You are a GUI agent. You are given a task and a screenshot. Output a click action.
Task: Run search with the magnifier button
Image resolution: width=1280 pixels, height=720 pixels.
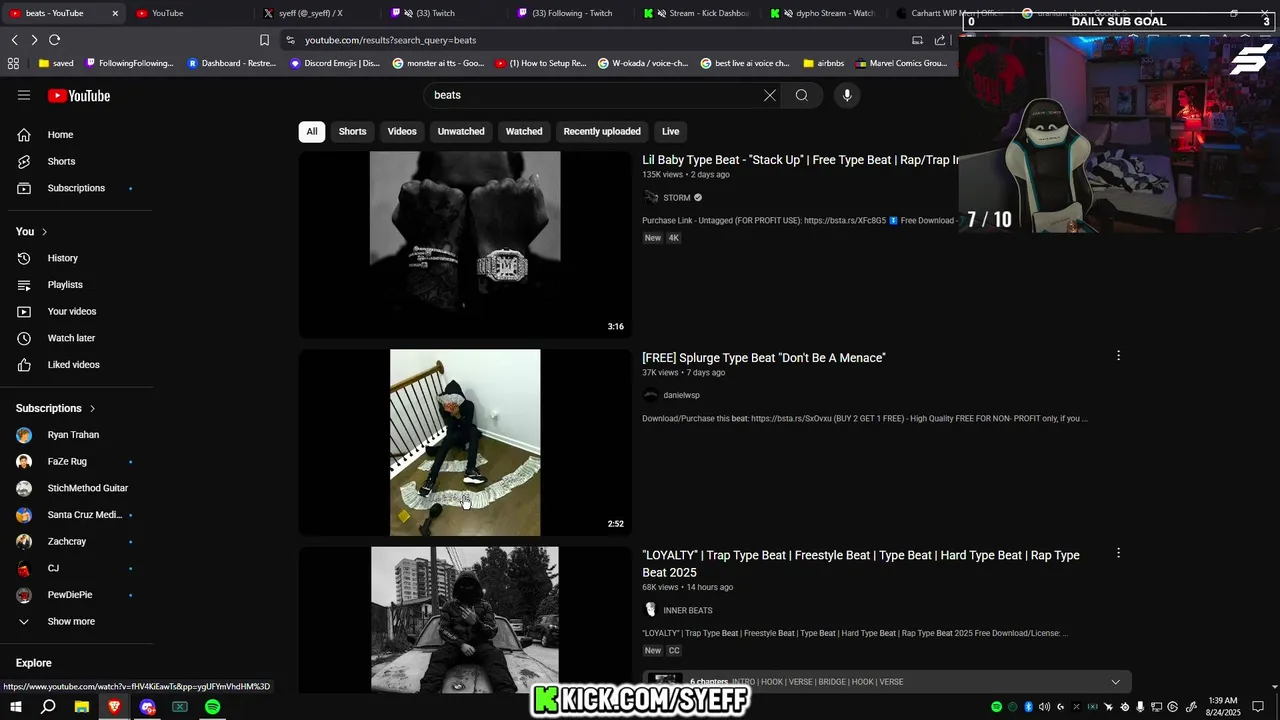tap(802, 95)
